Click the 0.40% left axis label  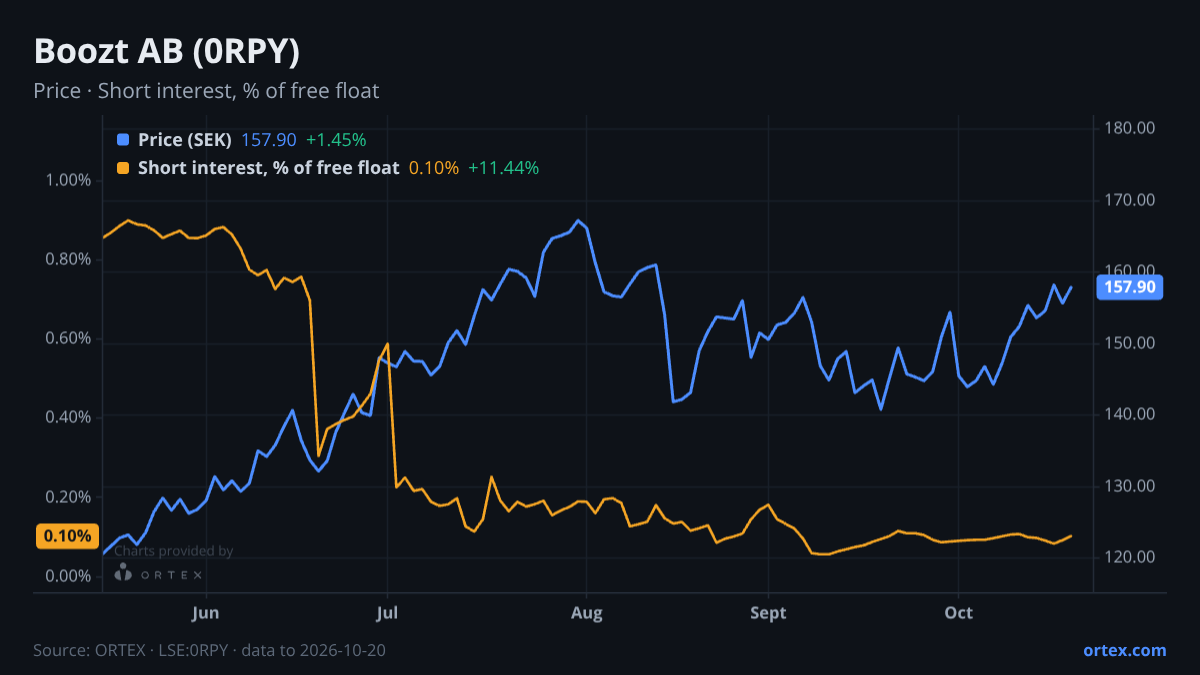(x=69, y=417)
